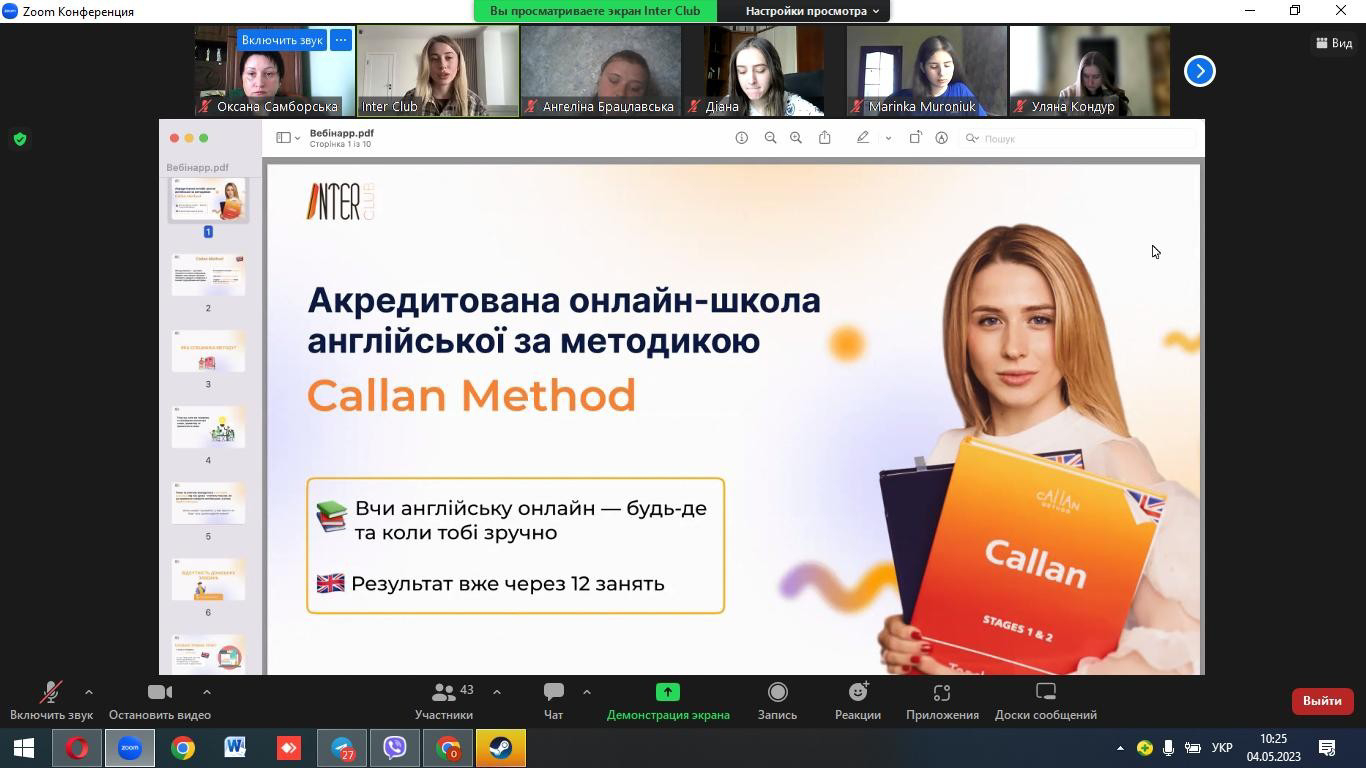1366x768 pixels.
Task: Open sidebar view dropdown chevron in viewer
Action: point(297,138)
